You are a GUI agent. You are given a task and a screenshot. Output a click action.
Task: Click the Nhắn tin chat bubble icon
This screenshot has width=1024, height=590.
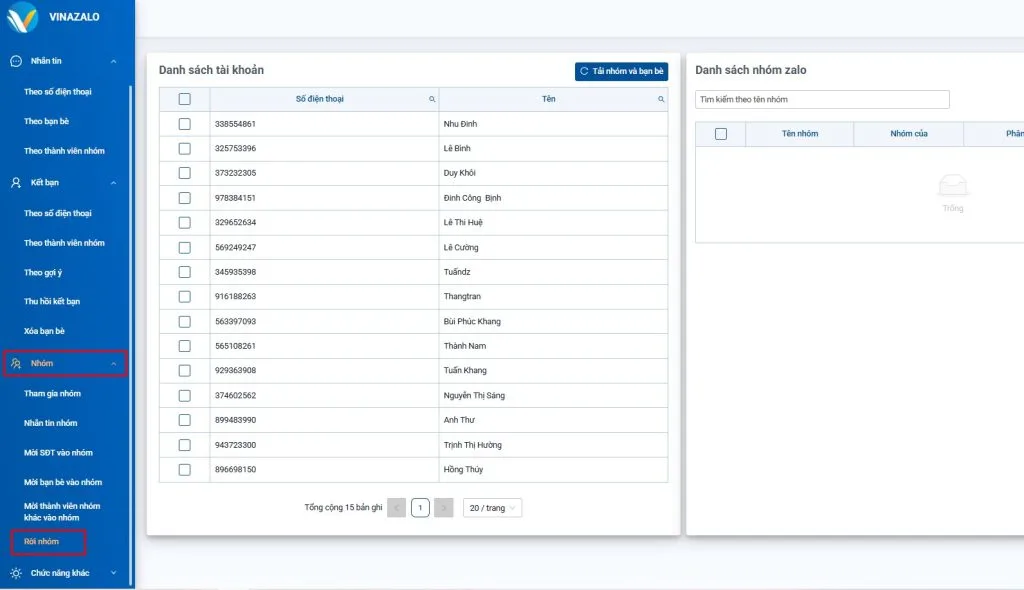point(16,61)
